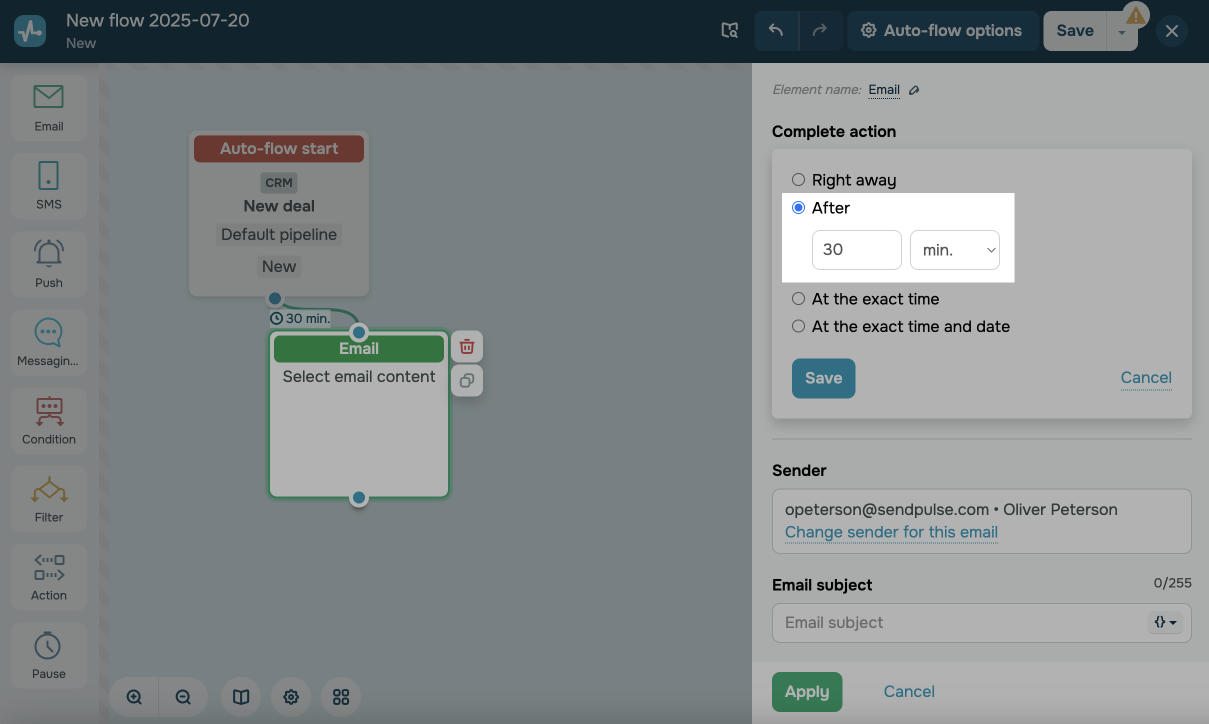1209x724 pixels.
Task: Expand the Save button dropdown arrow
Action: coord(1122,32)
